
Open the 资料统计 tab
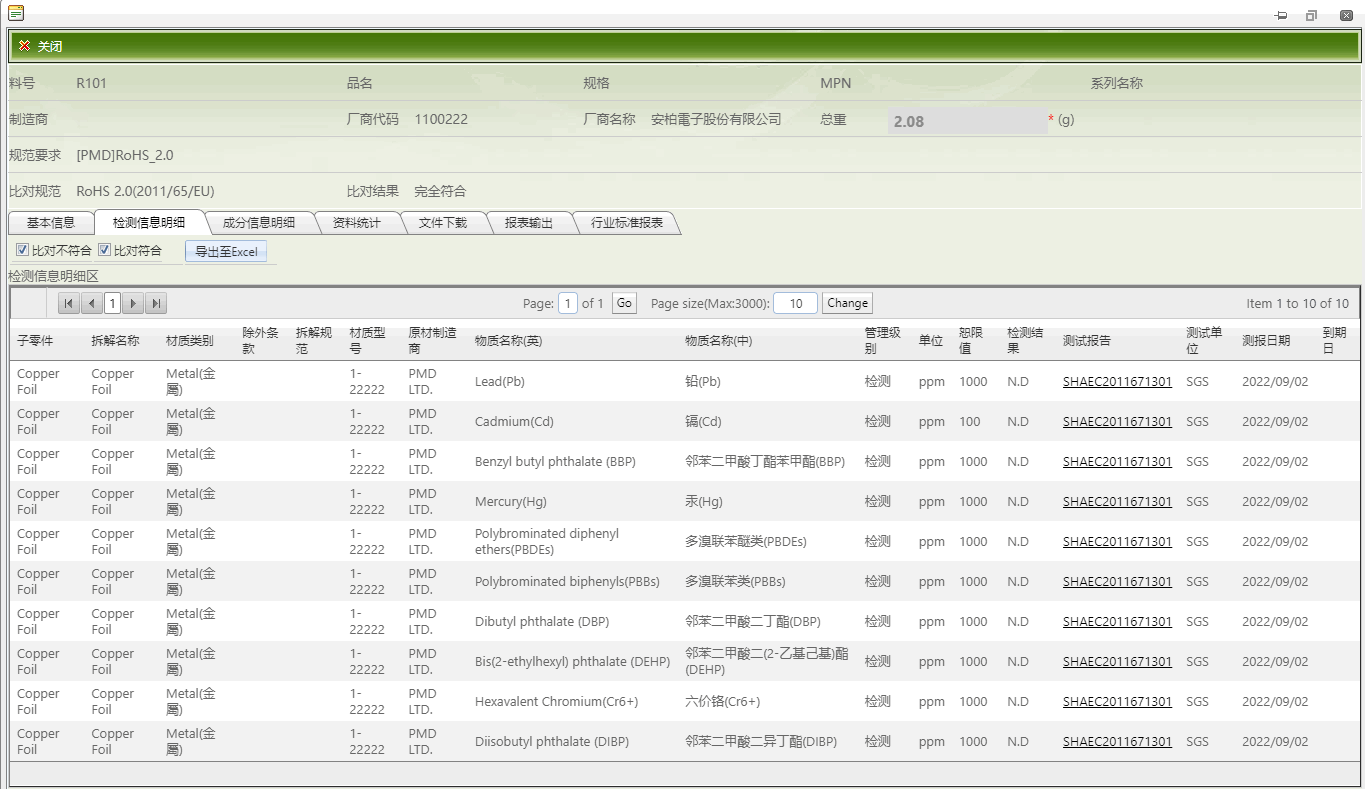(x=357, y=223)
